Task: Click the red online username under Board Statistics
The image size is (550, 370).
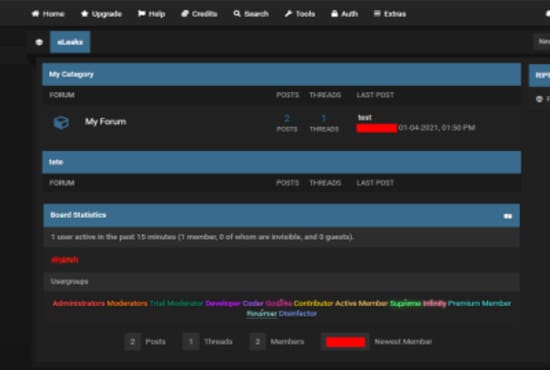Action: click(65, 260)
